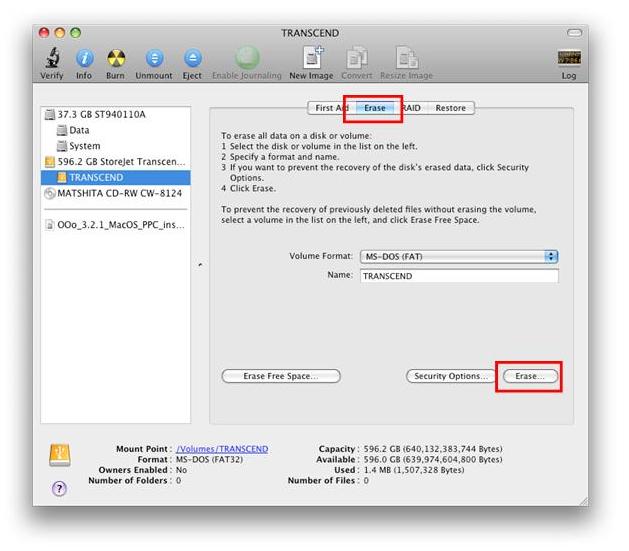Select the 37.3 GB ST940110A disk
The width and height of the screenshot is (629, 551).
point(116,115)
